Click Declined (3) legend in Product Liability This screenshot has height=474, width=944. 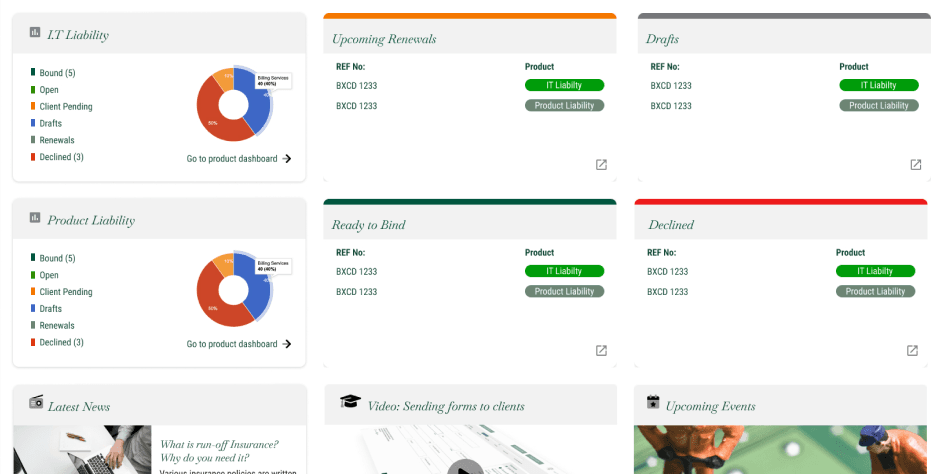point(61,342)
